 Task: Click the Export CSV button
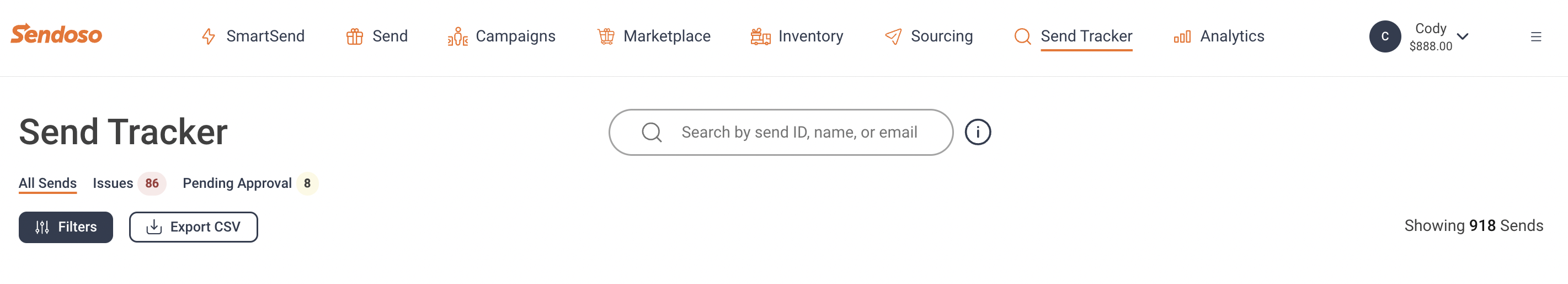point(193,227)
